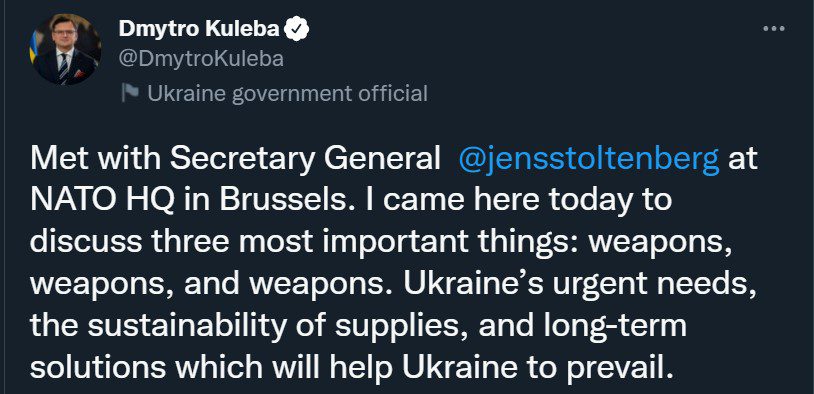Open the @jensstoltenberg mention link
814x394 pixels.
[589, 159]
